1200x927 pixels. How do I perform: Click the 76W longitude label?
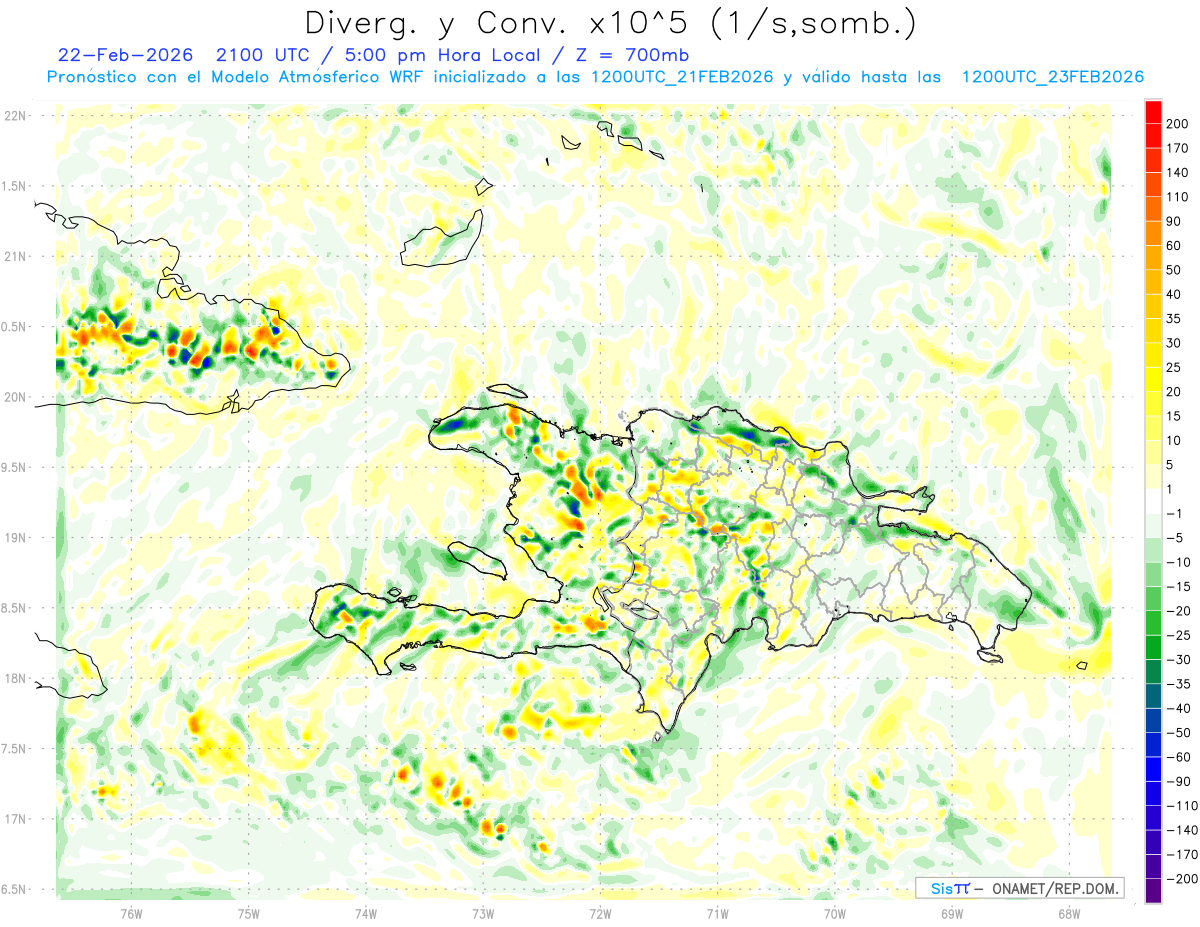click(x=131, y=913)
